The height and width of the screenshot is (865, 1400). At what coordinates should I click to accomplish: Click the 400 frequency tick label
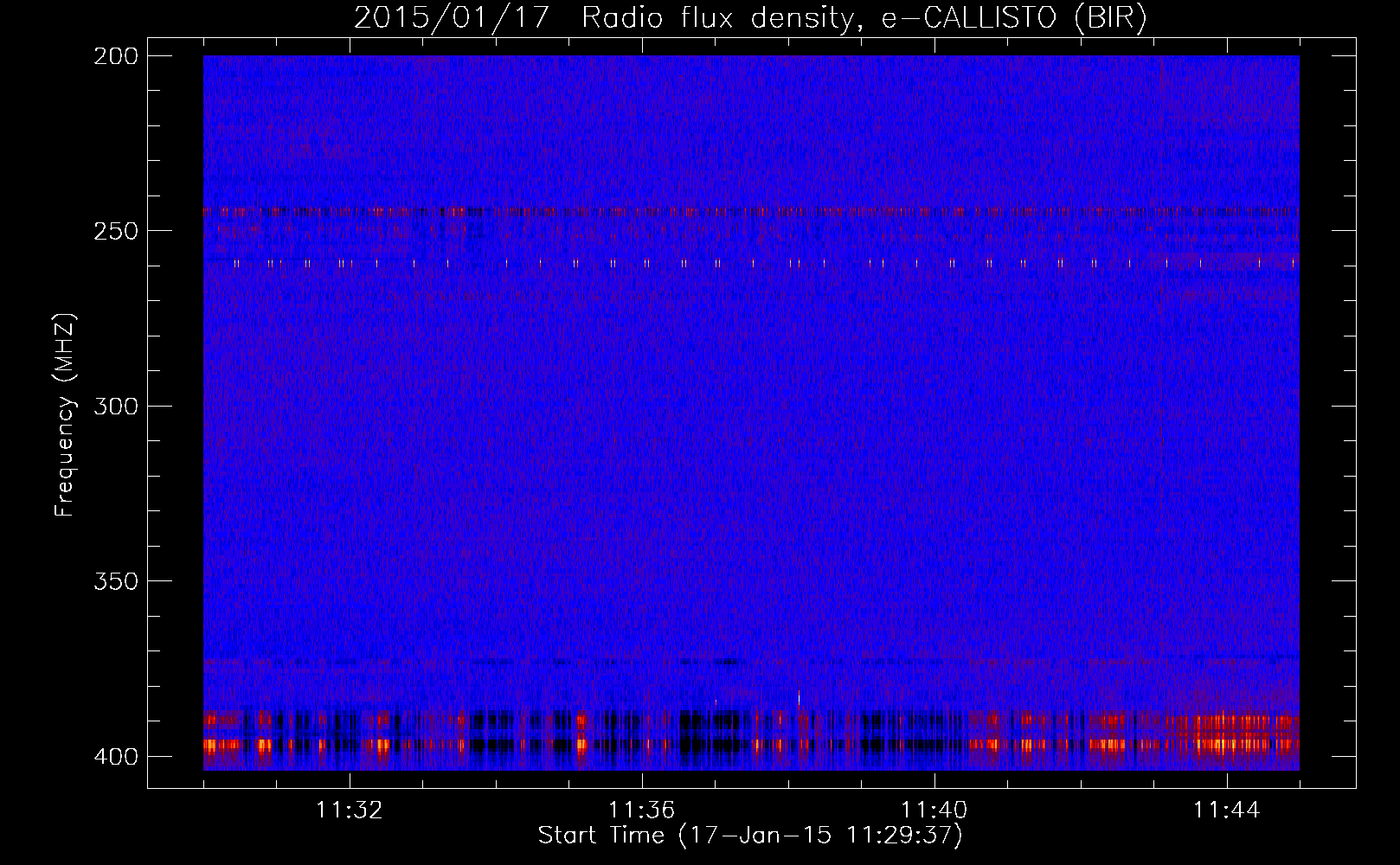(x=116, y=757)
